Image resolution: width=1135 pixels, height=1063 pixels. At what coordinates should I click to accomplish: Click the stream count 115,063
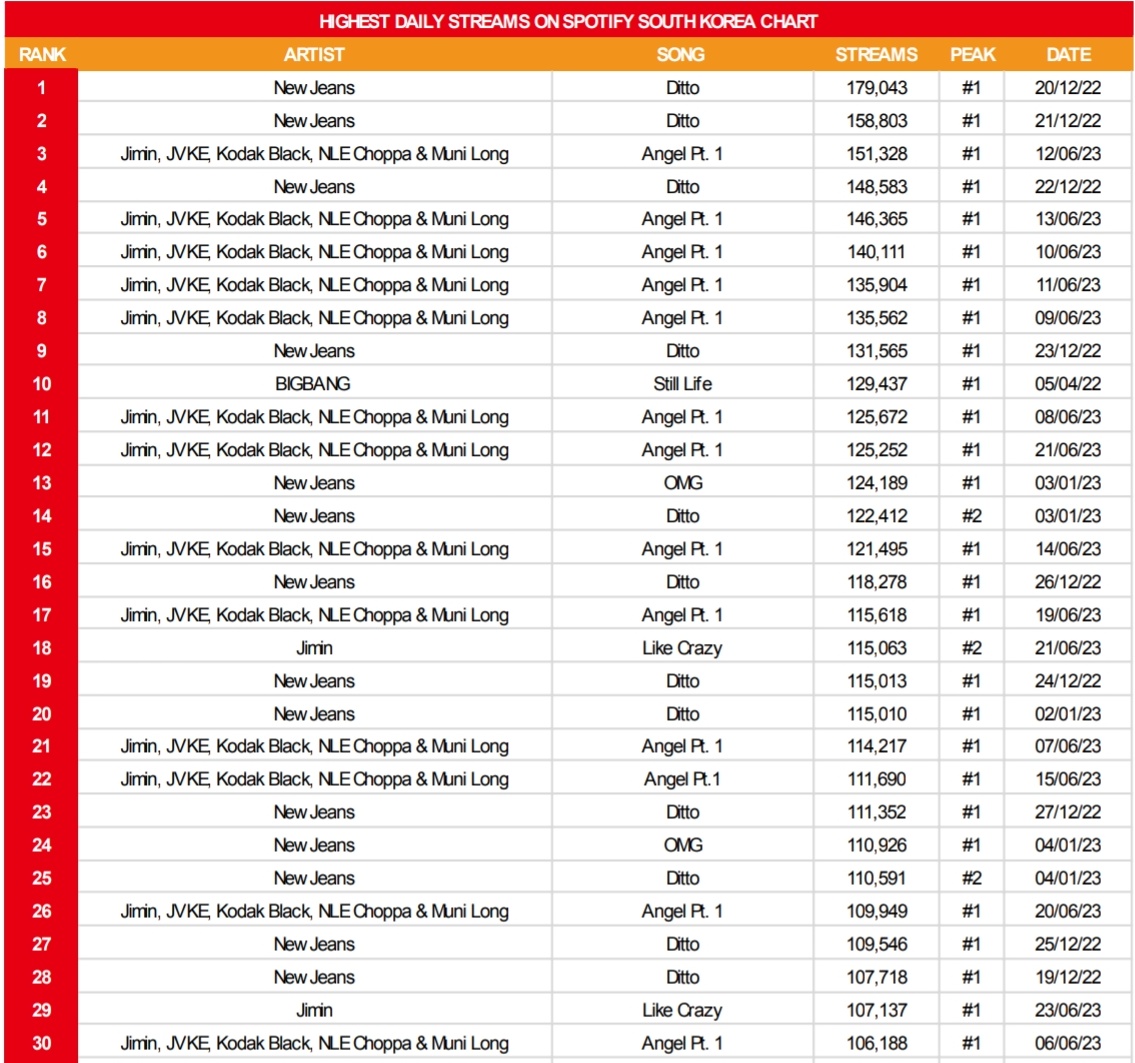(x=877, y=648)
